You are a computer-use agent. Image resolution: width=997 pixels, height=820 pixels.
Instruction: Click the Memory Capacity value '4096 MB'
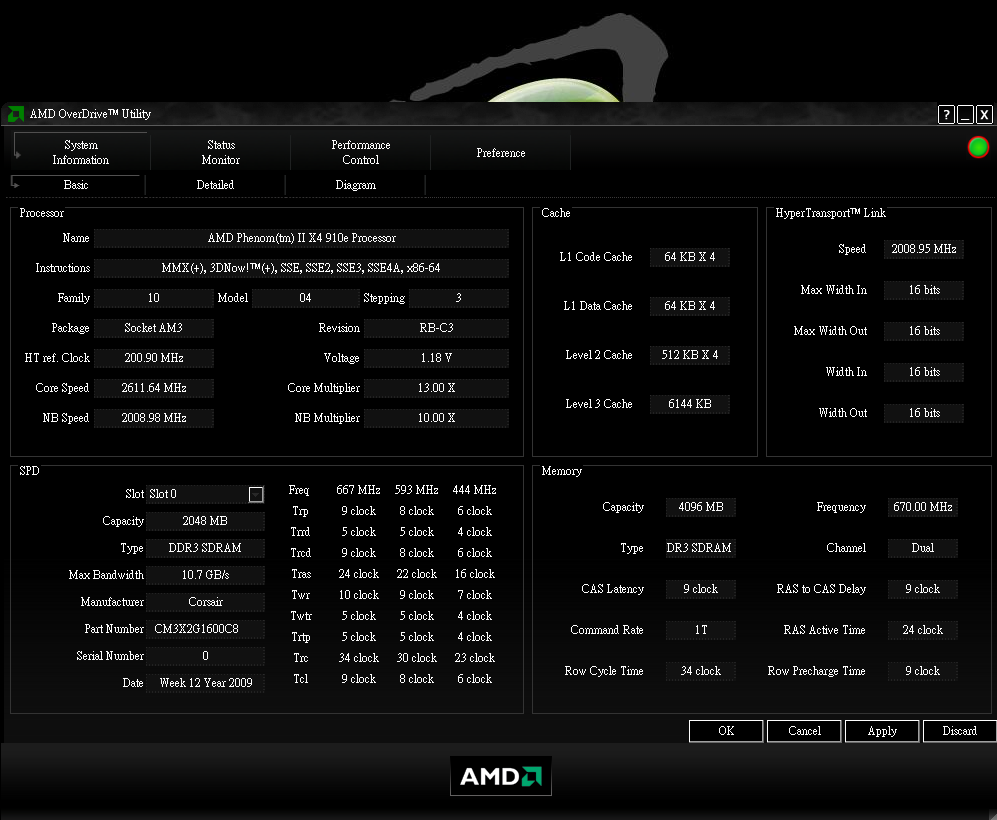[x=701, y=507]
